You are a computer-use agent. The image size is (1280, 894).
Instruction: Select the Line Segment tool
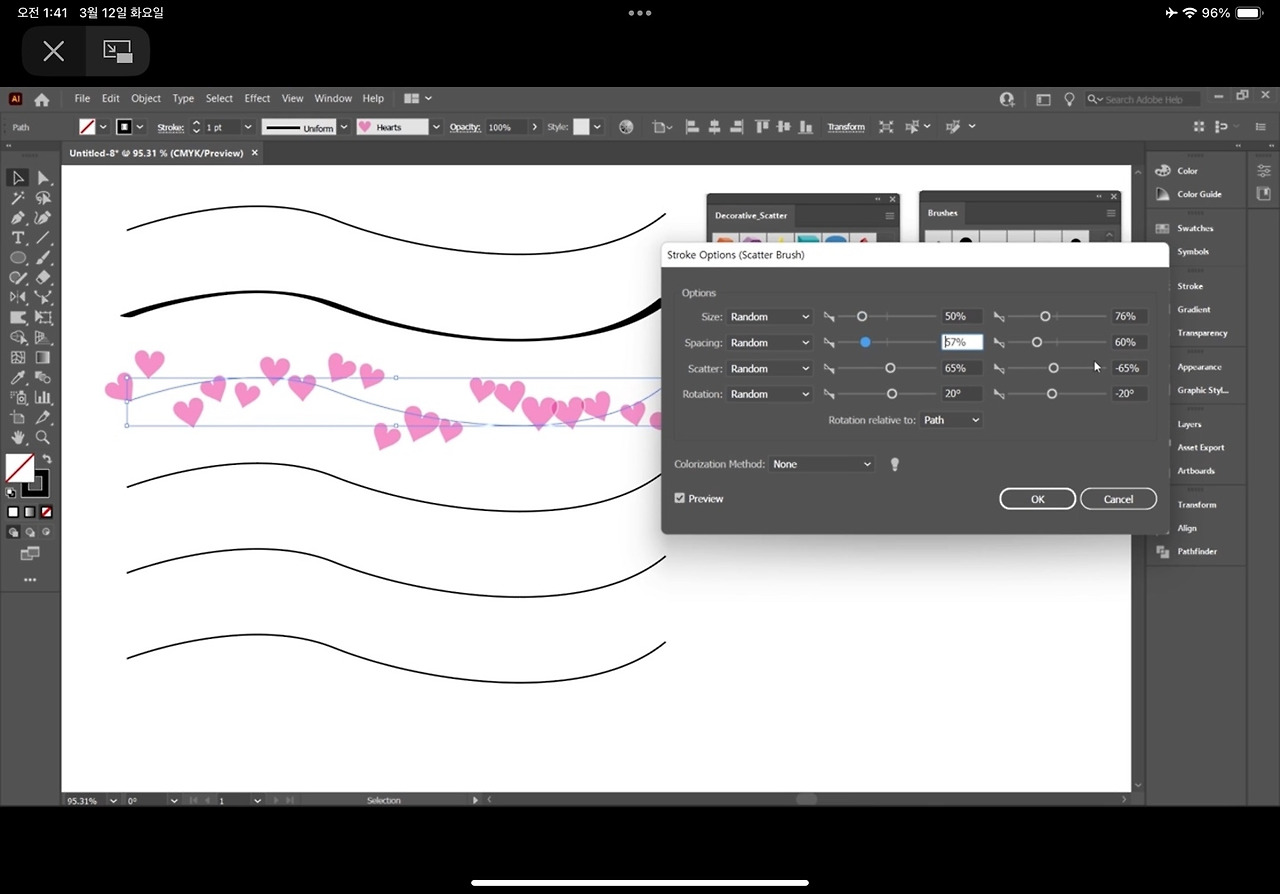point(43,238)
